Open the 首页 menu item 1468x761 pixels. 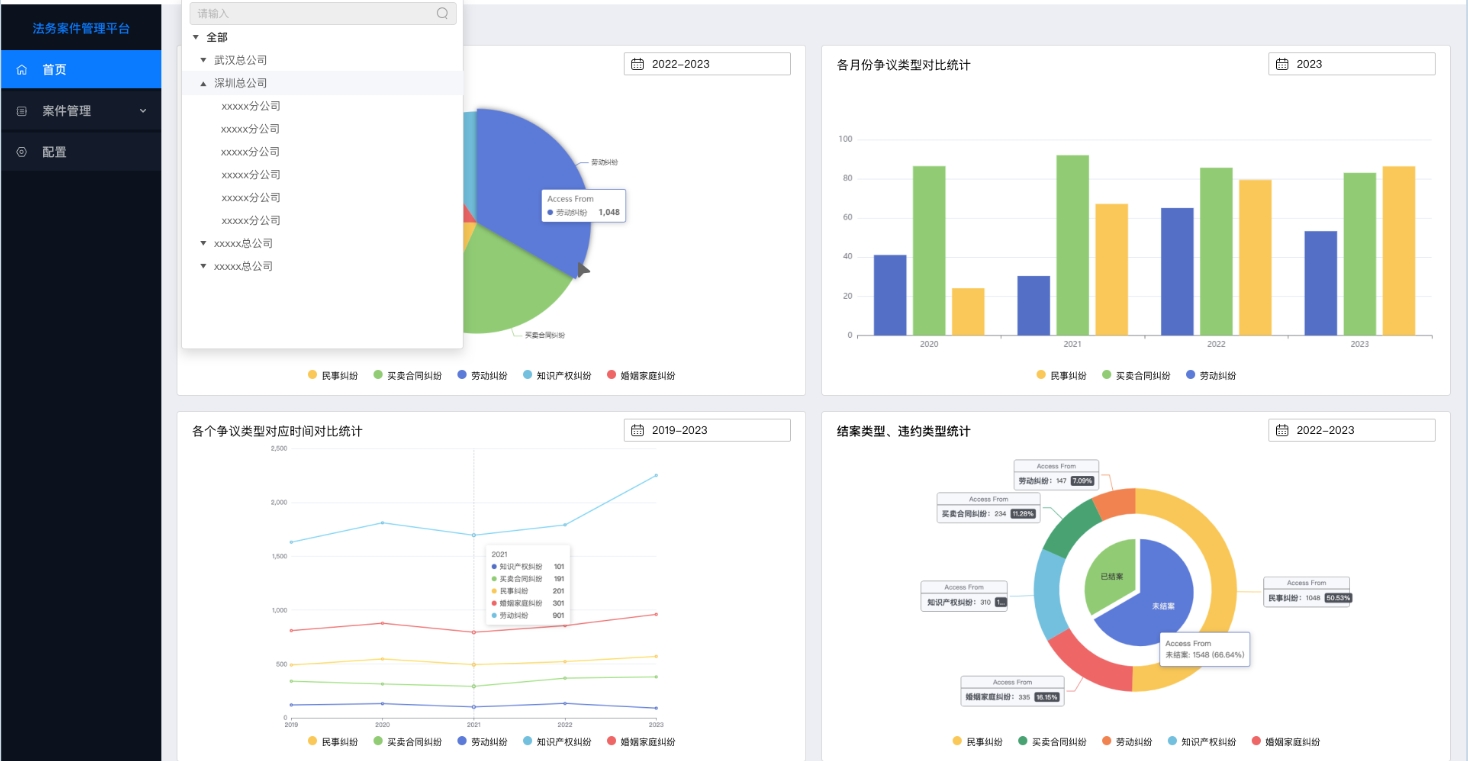tap(81, 70)
